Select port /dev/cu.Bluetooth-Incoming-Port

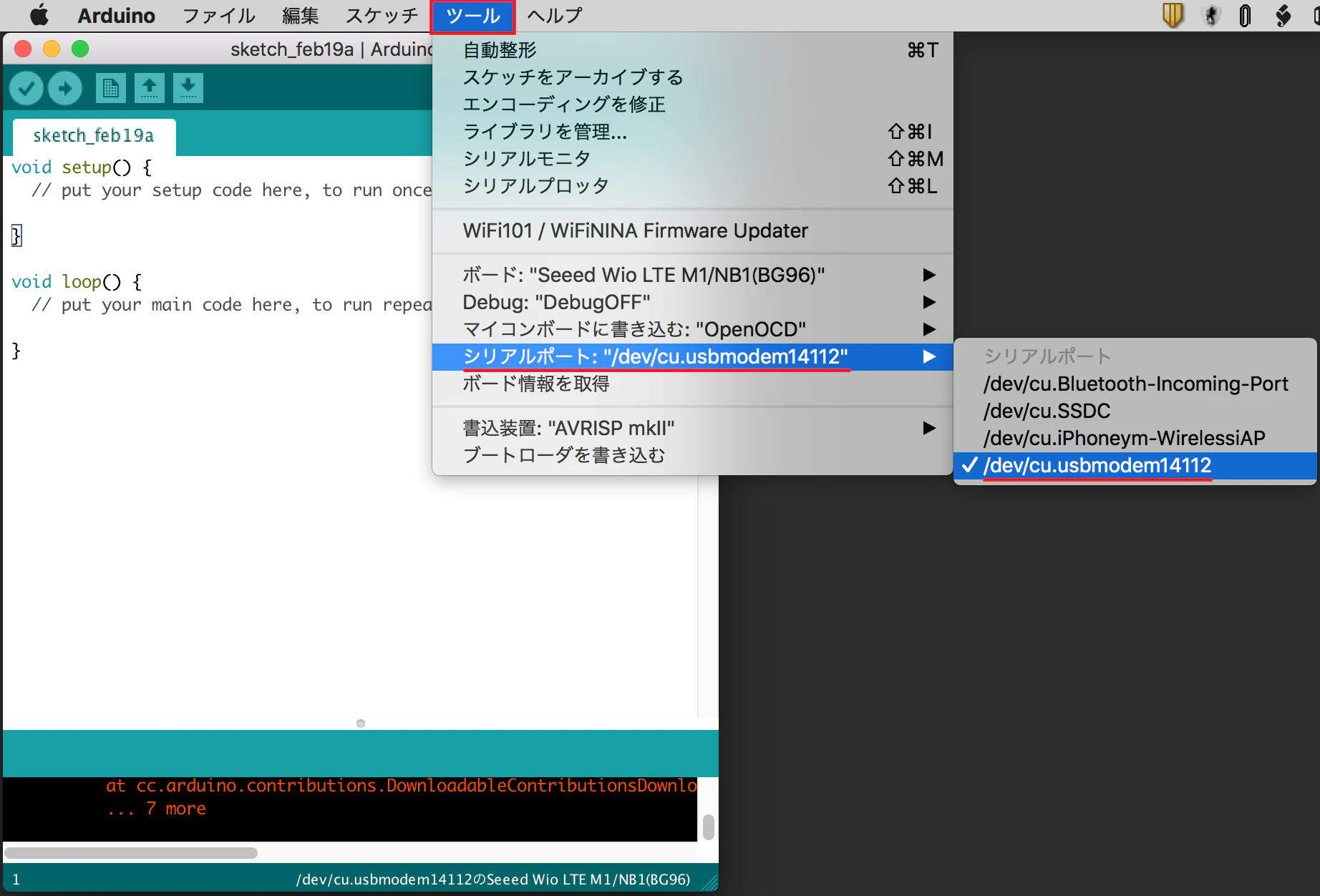pos(1135,384)
